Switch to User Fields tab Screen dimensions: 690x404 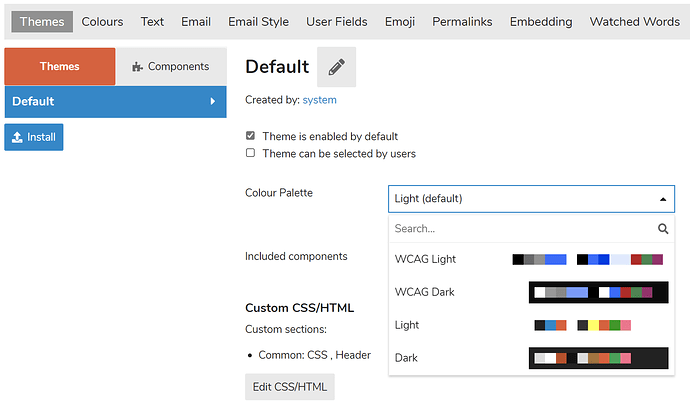(337, 22)
